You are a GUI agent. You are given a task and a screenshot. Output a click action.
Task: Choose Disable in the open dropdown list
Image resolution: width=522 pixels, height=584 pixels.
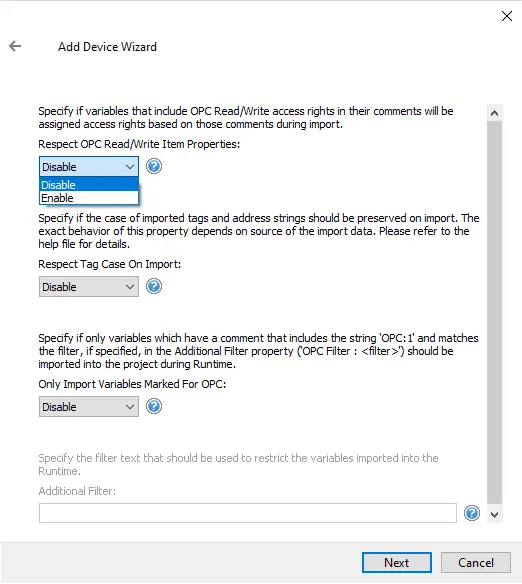89,185
